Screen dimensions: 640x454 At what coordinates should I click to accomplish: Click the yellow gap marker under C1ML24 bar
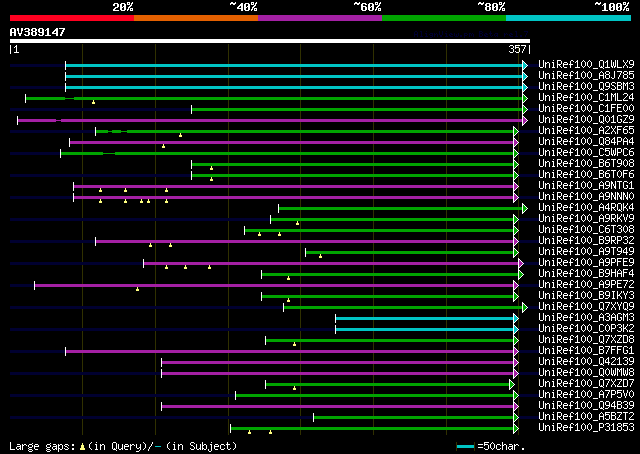[93, 102]
